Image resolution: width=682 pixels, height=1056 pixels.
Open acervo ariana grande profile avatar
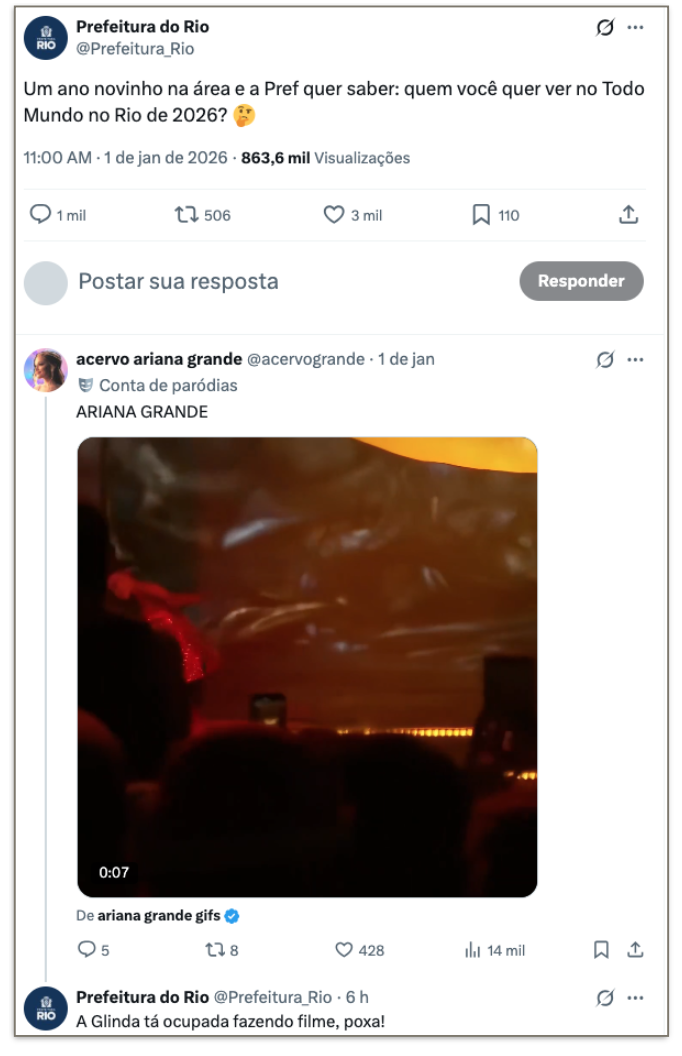point(46,370)
